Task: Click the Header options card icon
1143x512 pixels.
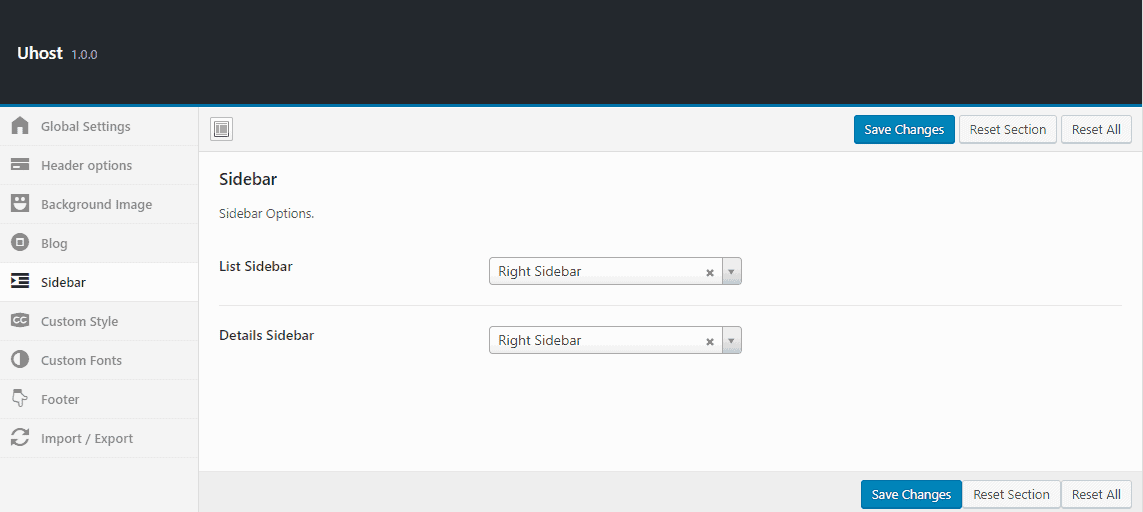Action: (20, 165)
